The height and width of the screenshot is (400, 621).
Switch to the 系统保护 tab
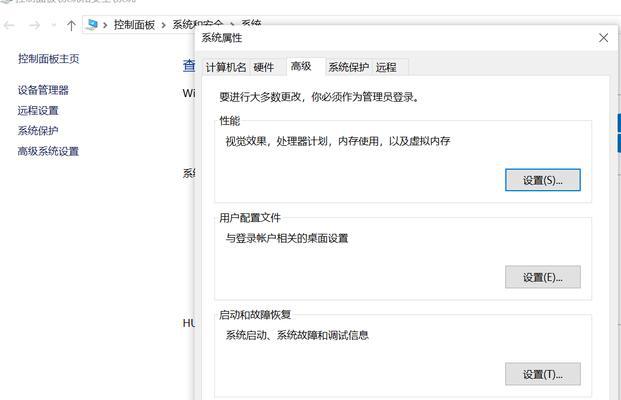pos(349,67)
